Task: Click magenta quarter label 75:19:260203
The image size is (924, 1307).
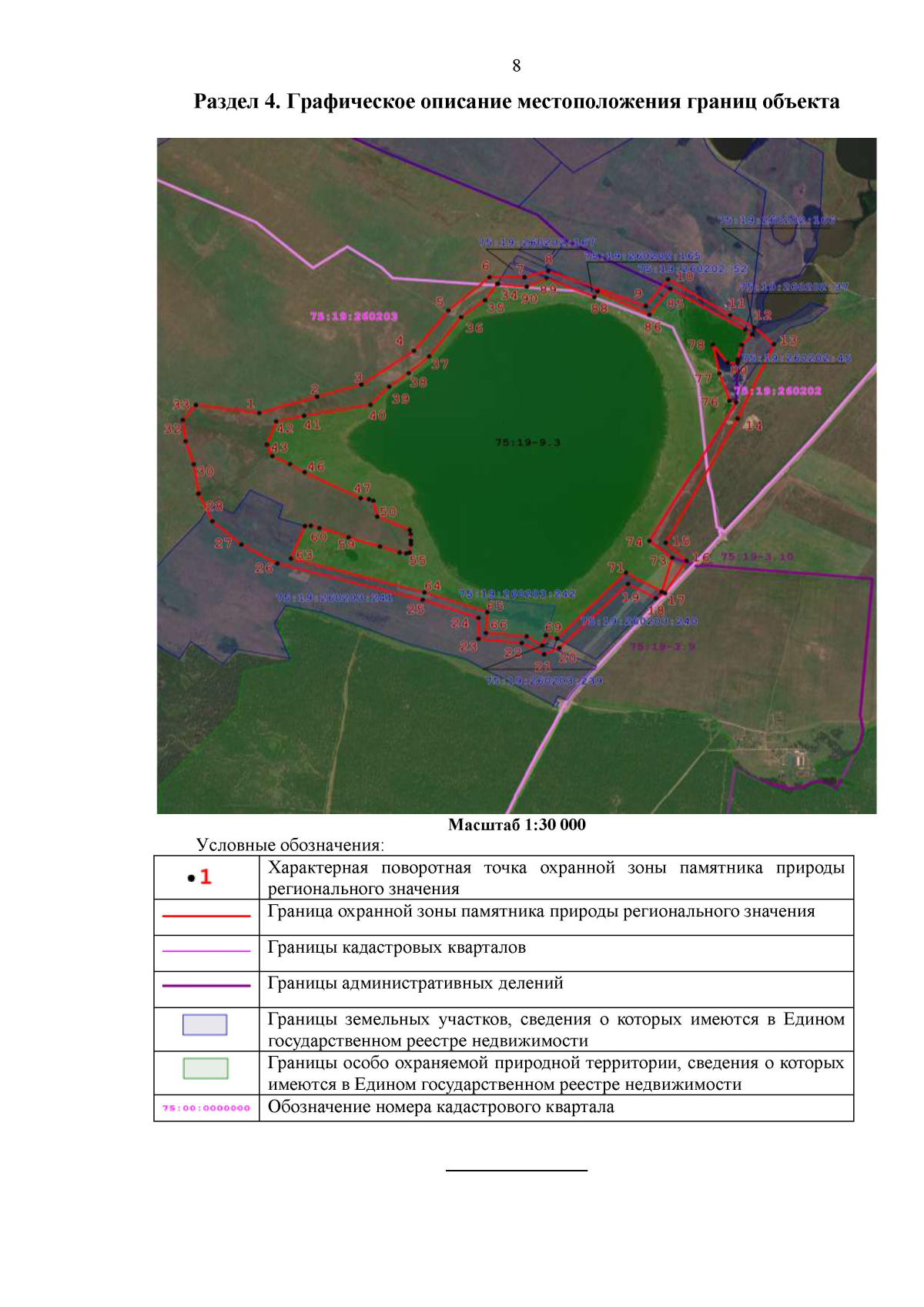Action: 353,316
